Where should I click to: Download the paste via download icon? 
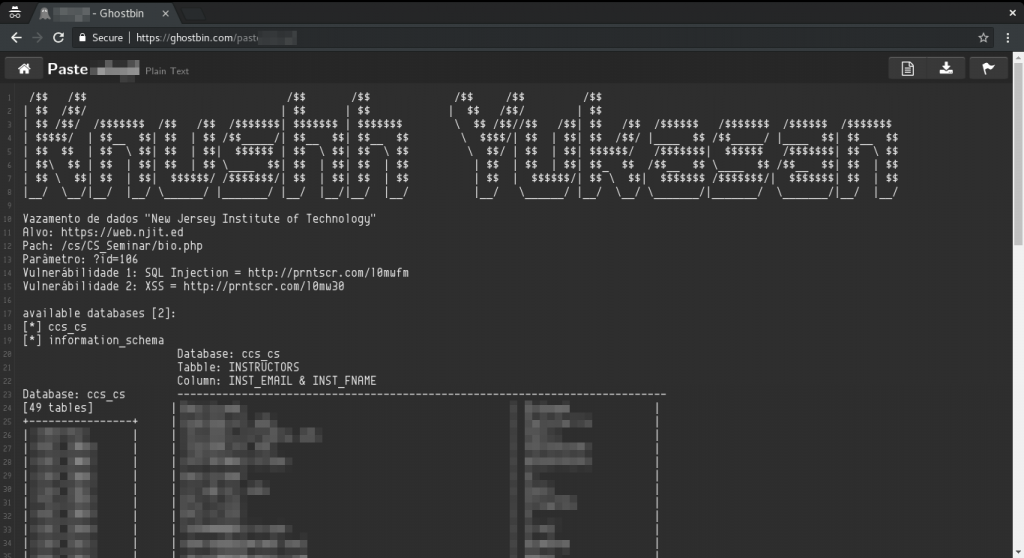pyautogui.click(x=946, y=69)
